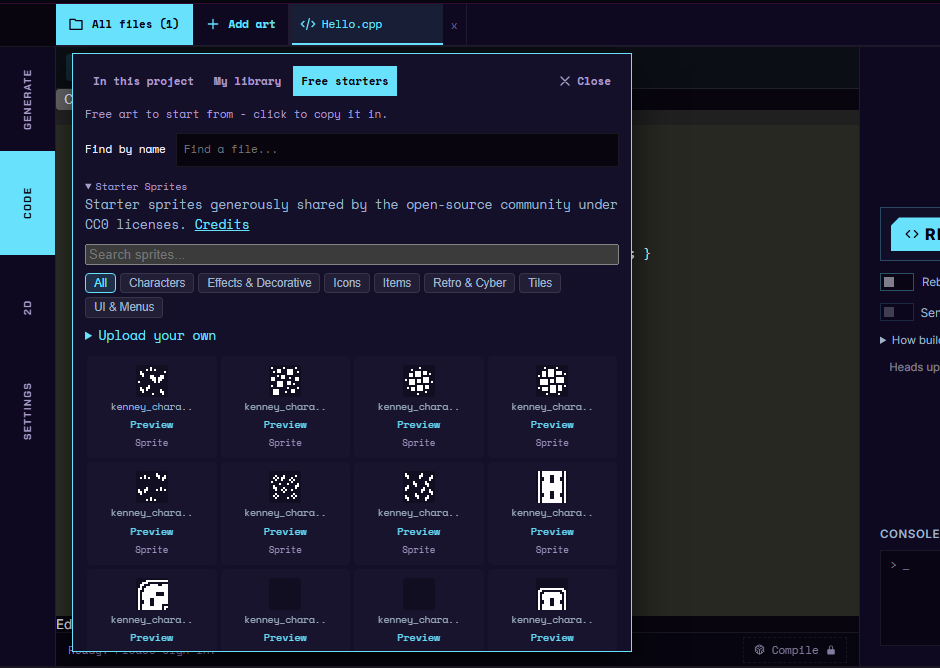
Task: Collapse the Starter Sprites section
Action: coord(136,186)
